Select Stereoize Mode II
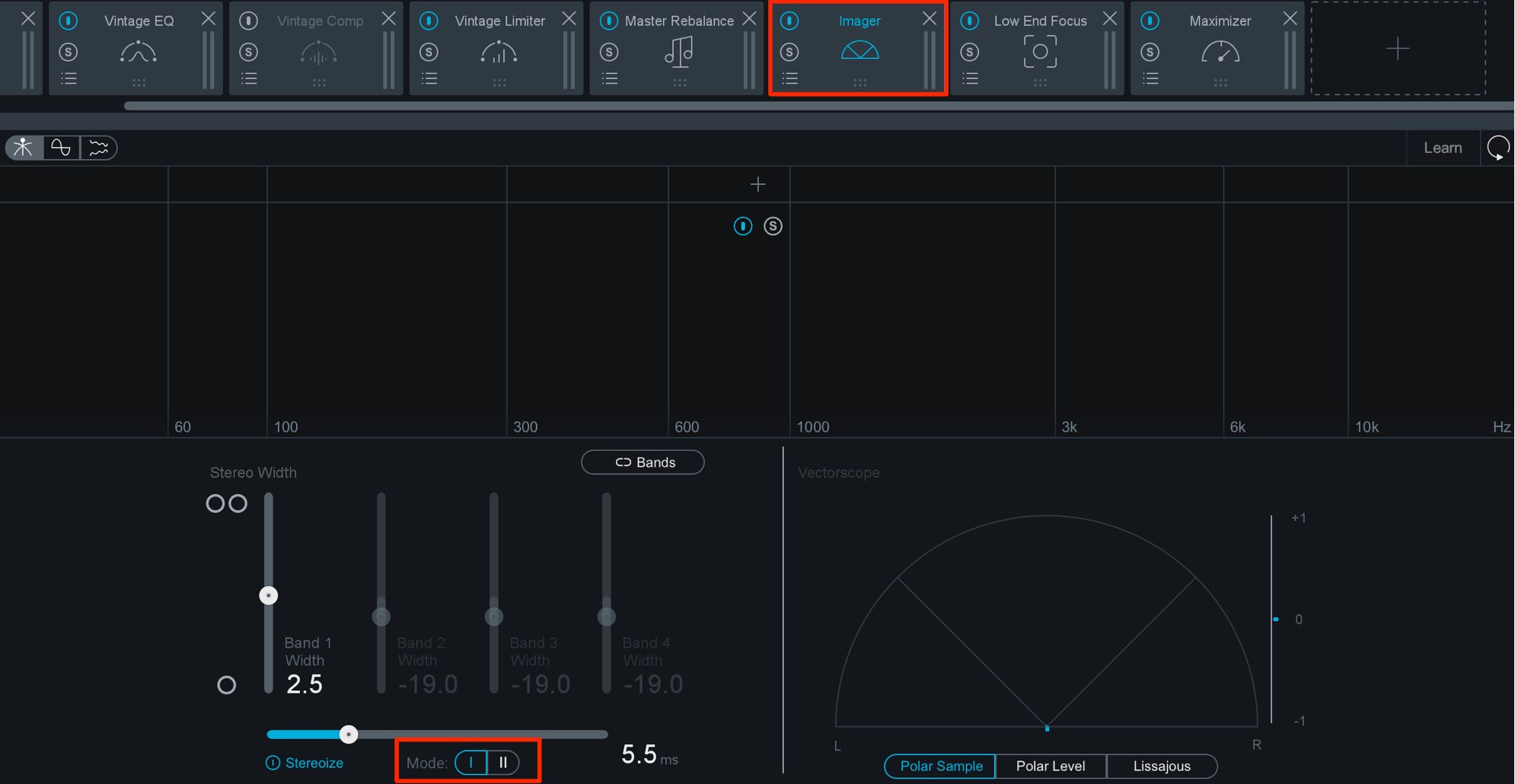This screenshot has height=784, width=1515. (503, 762)
